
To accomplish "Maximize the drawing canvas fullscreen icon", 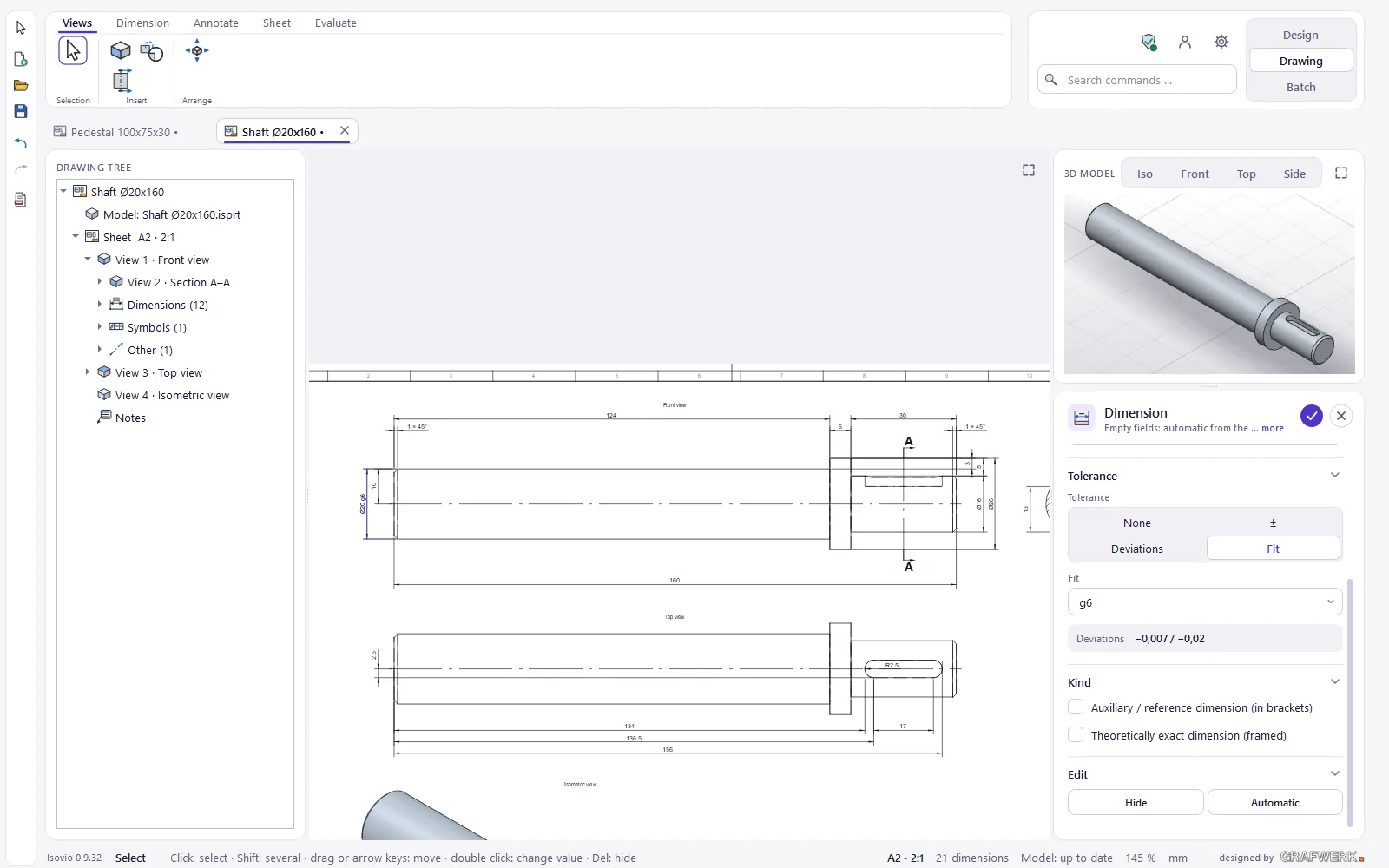I will [x=1029, y=170].
